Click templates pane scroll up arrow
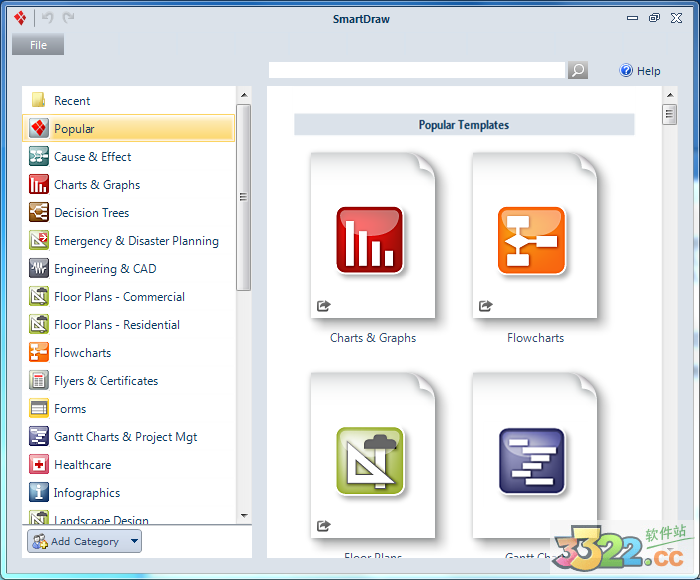The width and height of the screenshot is (700, 580). 670,95
